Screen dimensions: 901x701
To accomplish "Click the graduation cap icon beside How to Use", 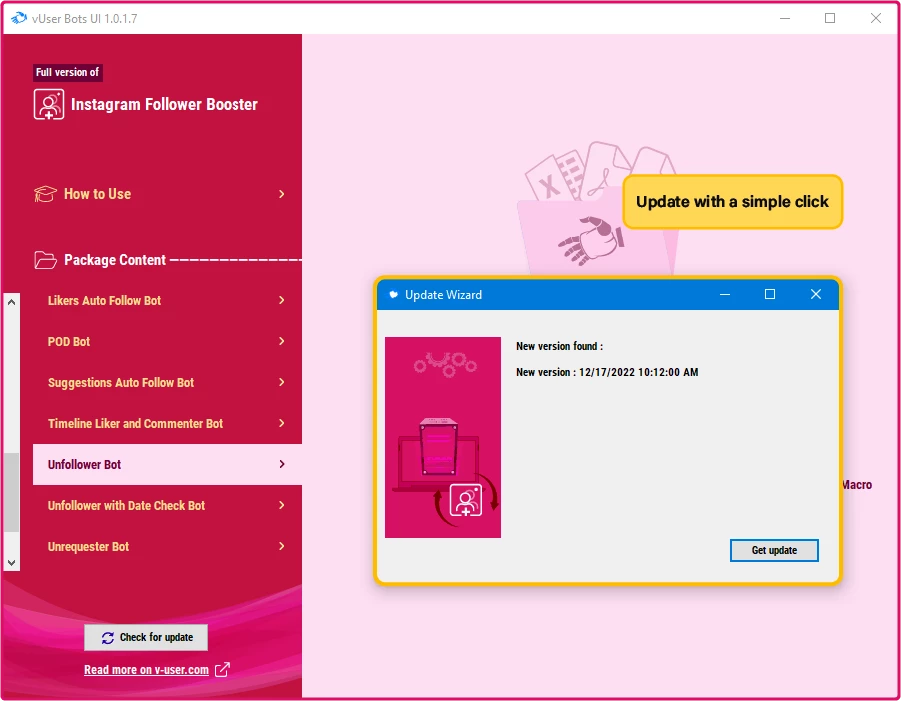I will [x=45, y=194].
